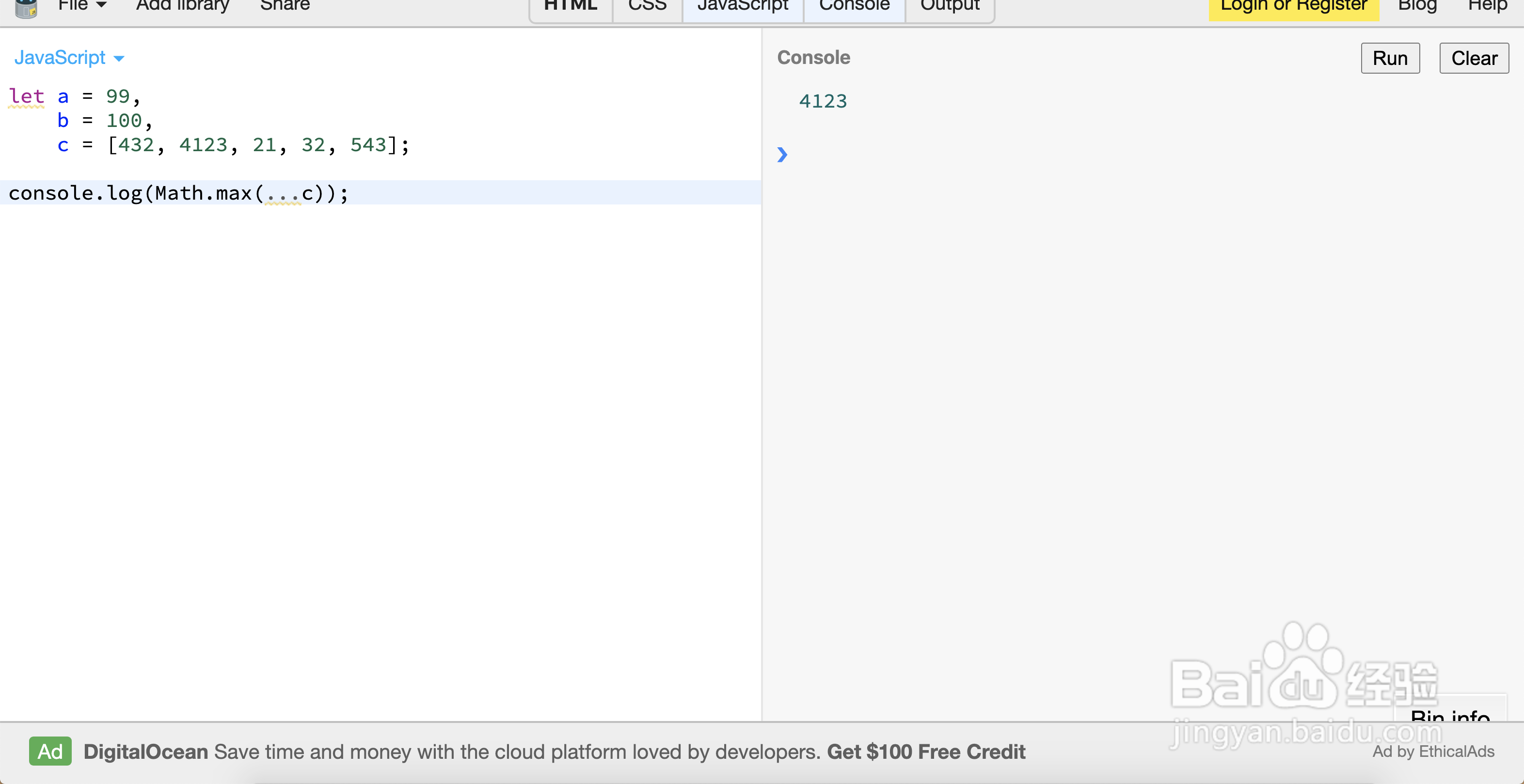Click the DigitalOcean ad text
The width and height of the screenshot is (1524, 784).
[x=554, y=752]
